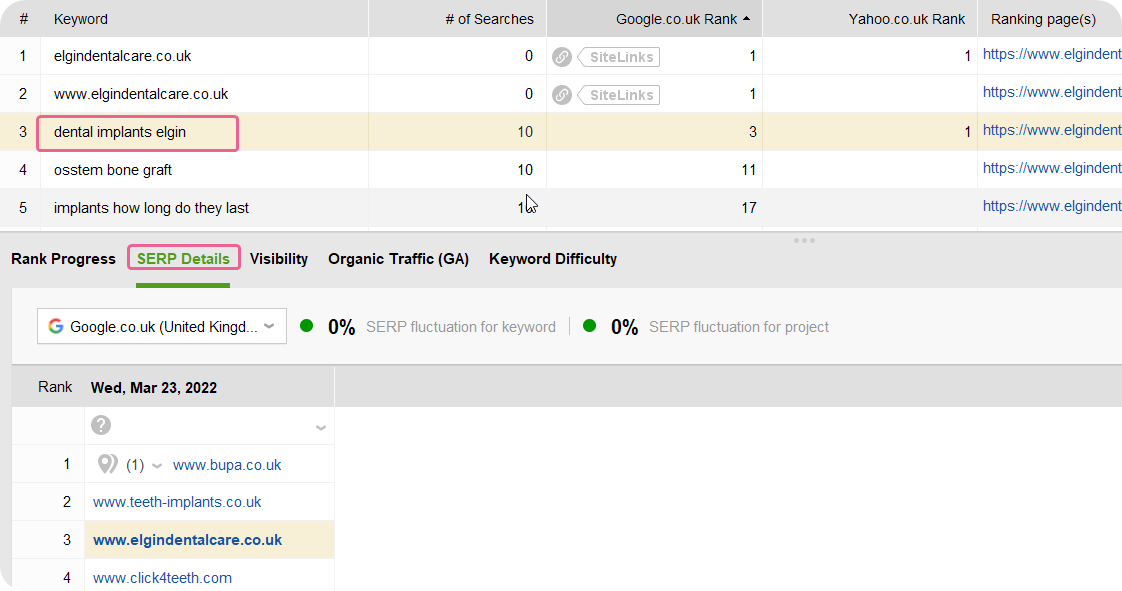Image resolution: width=1122 pixels, height=591 pixels.
Task: Open ranking page link for dental implants elgin
Action: click(1052, 130)
